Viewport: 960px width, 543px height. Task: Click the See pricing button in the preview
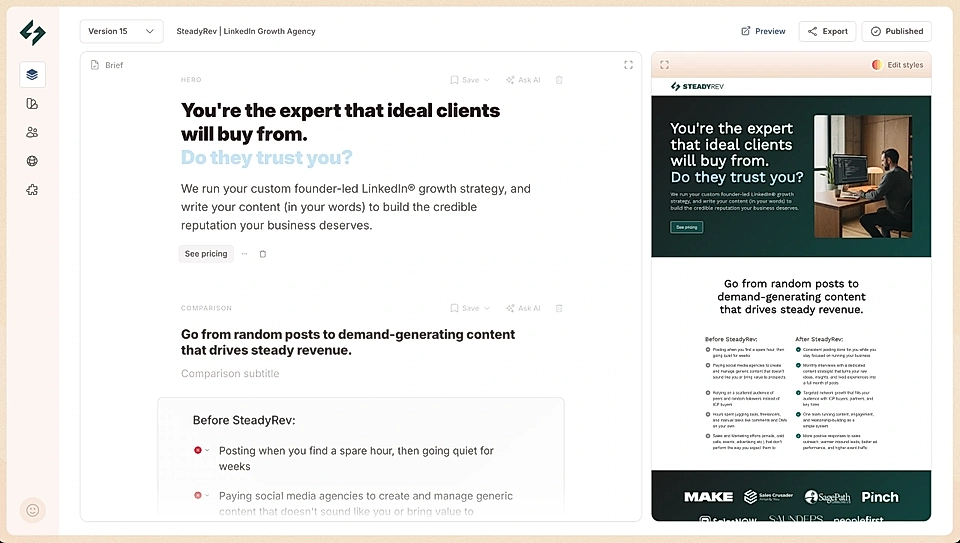(x=686, y=227)
